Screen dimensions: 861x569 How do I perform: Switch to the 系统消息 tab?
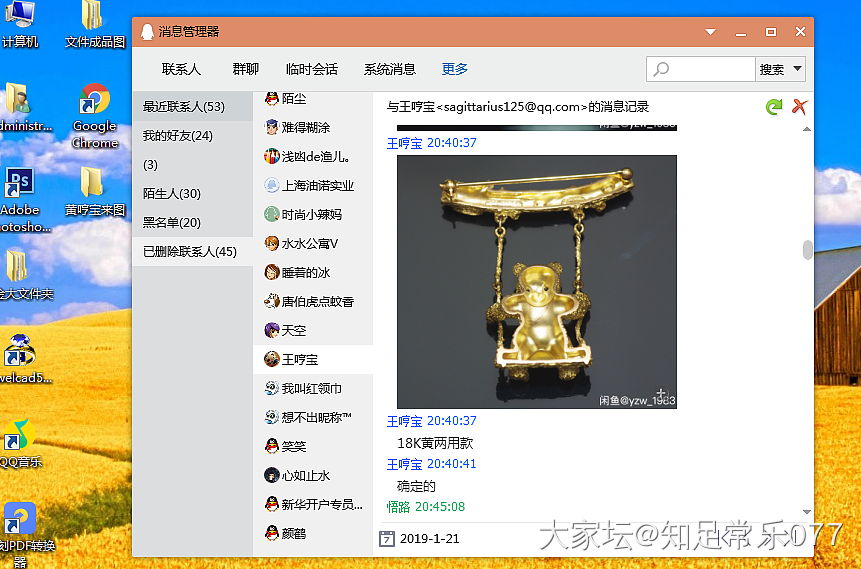click(x=390, y=69)
